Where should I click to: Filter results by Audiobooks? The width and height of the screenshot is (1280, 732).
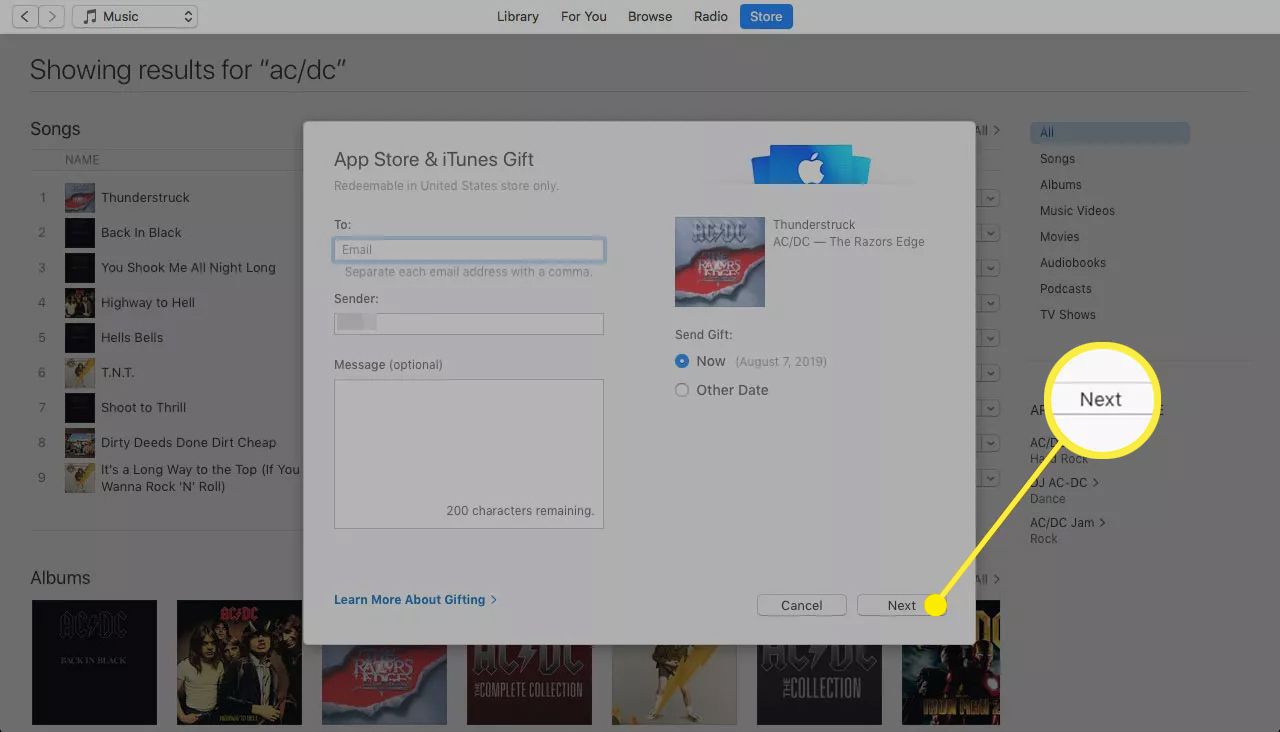click(1072, 262)
